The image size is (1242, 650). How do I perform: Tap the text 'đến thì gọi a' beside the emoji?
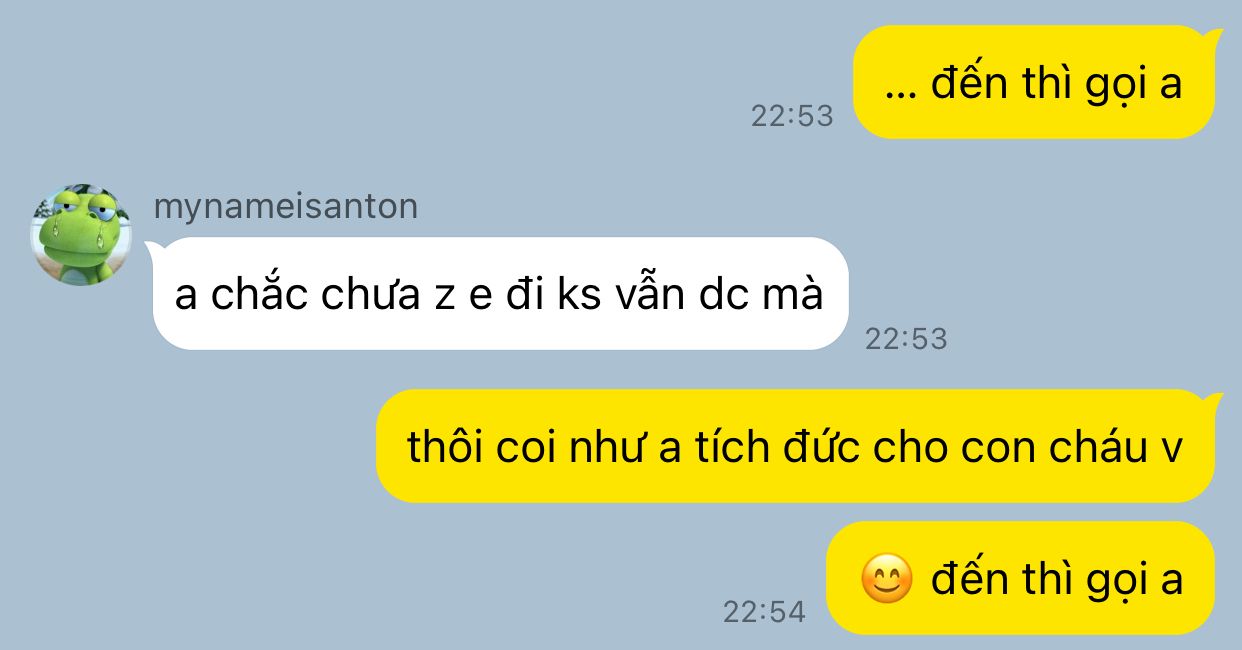pos(1057,578)
